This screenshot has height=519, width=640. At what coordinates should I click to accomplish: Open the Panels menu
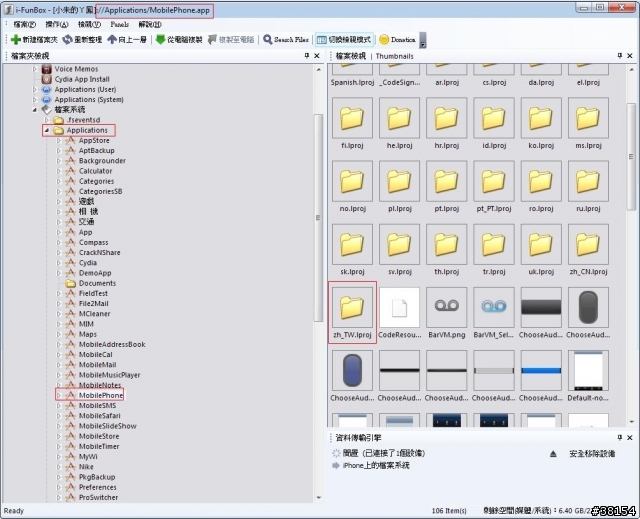[x=119, y=24]
